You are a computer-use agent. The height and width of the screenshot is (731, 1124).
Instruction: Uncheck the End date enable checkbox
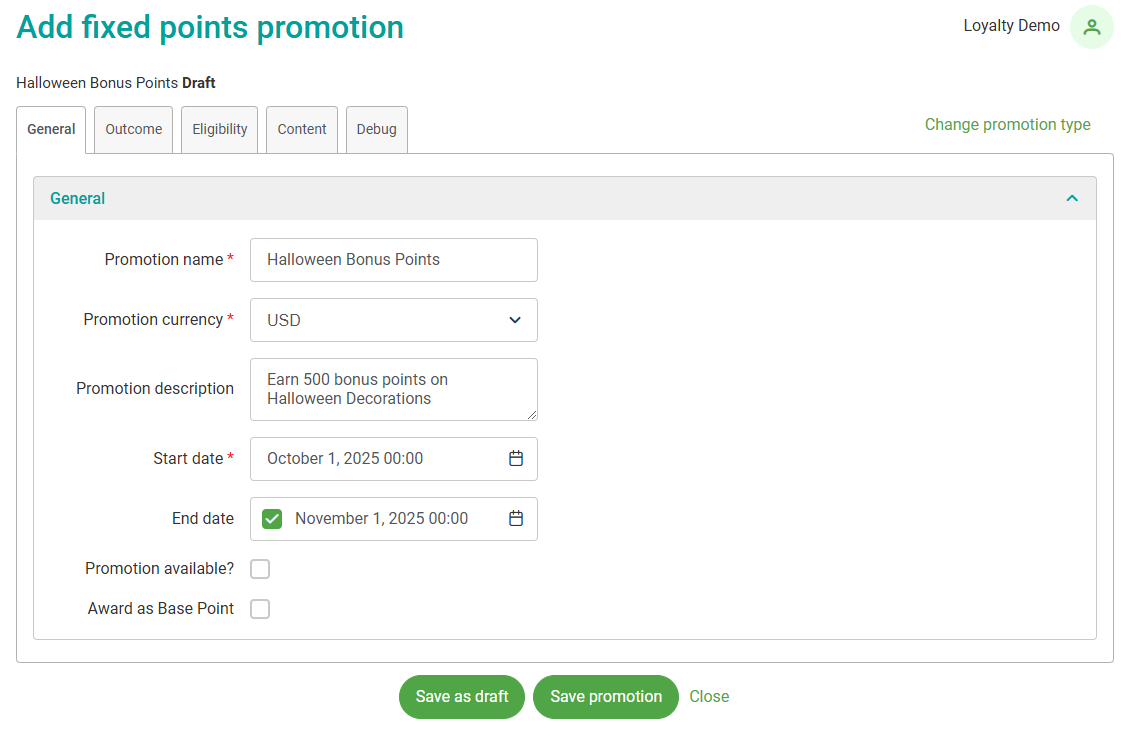click(272, 519)
